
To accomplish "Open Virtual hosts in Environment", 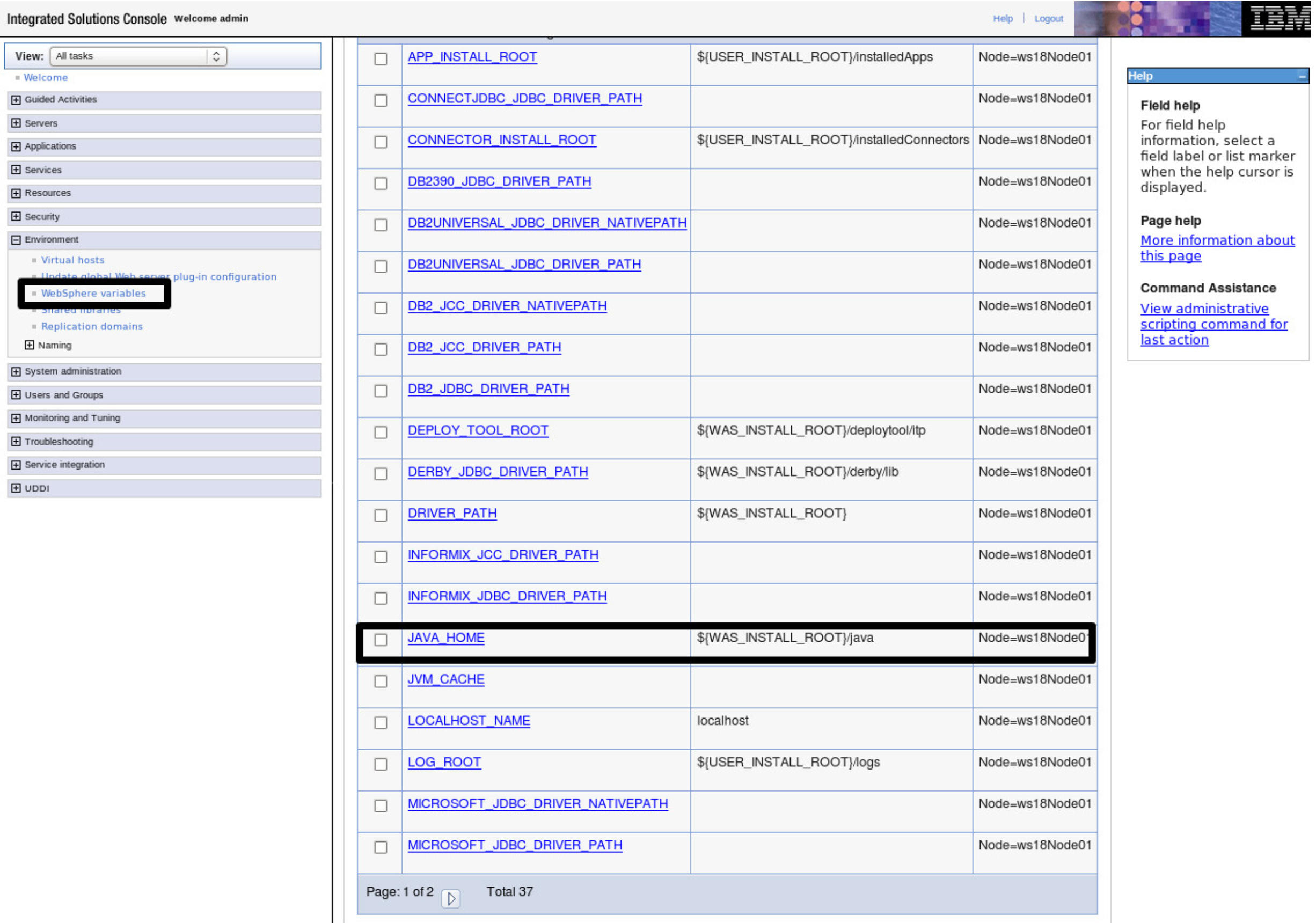I will click(x=73, y=260).
